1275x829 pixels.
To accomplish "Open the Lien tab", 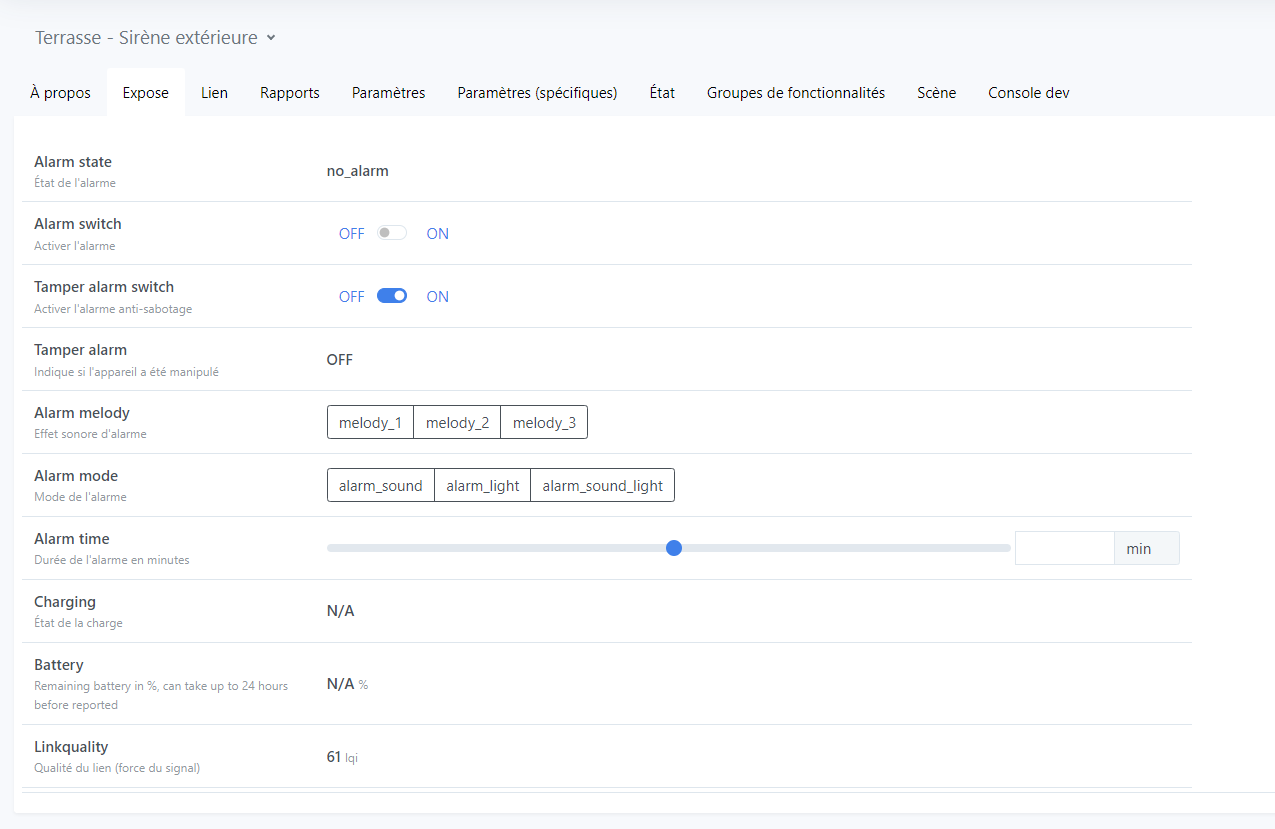I will (x=214, y=93).
